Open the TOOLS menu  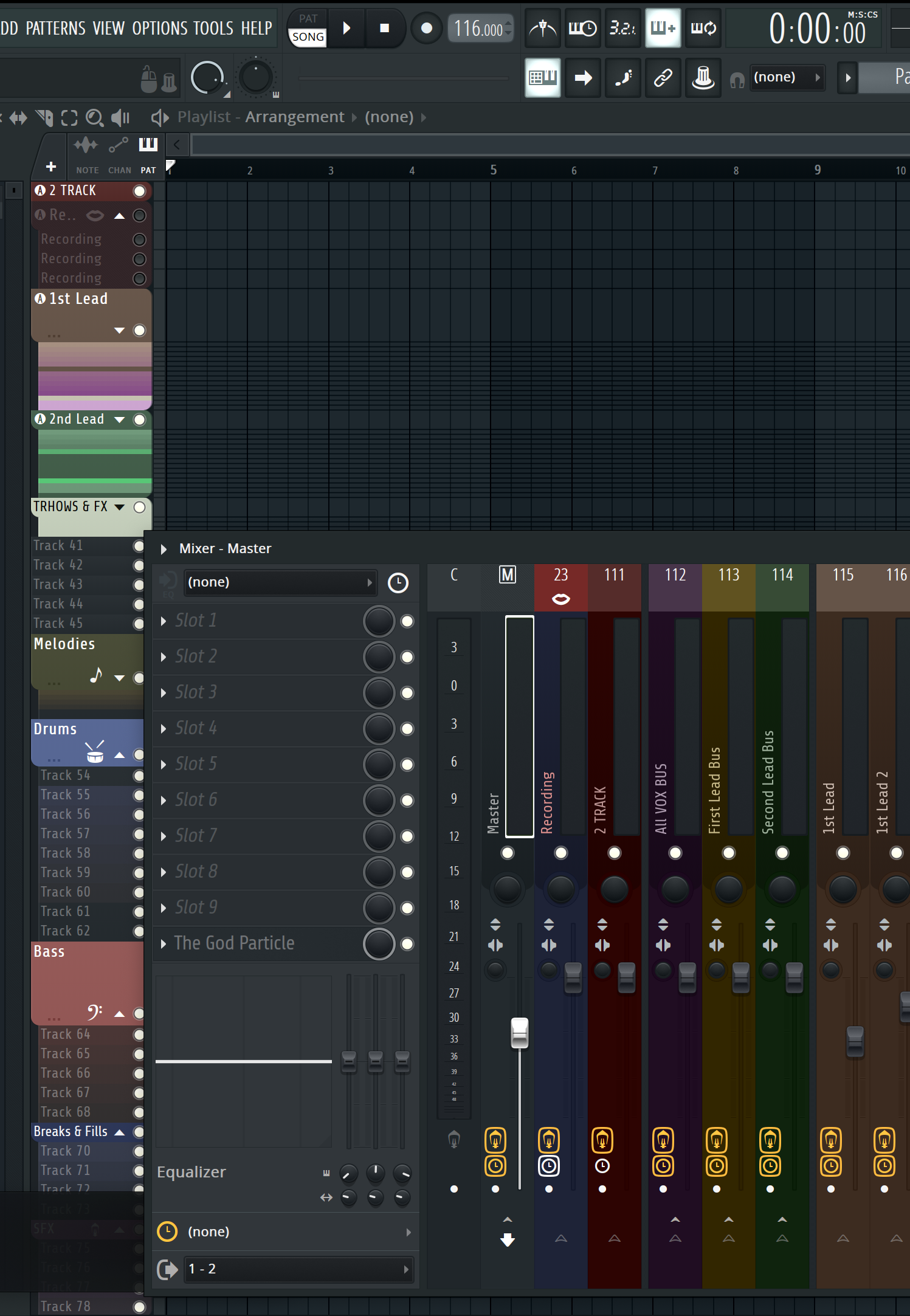[213, 28]
